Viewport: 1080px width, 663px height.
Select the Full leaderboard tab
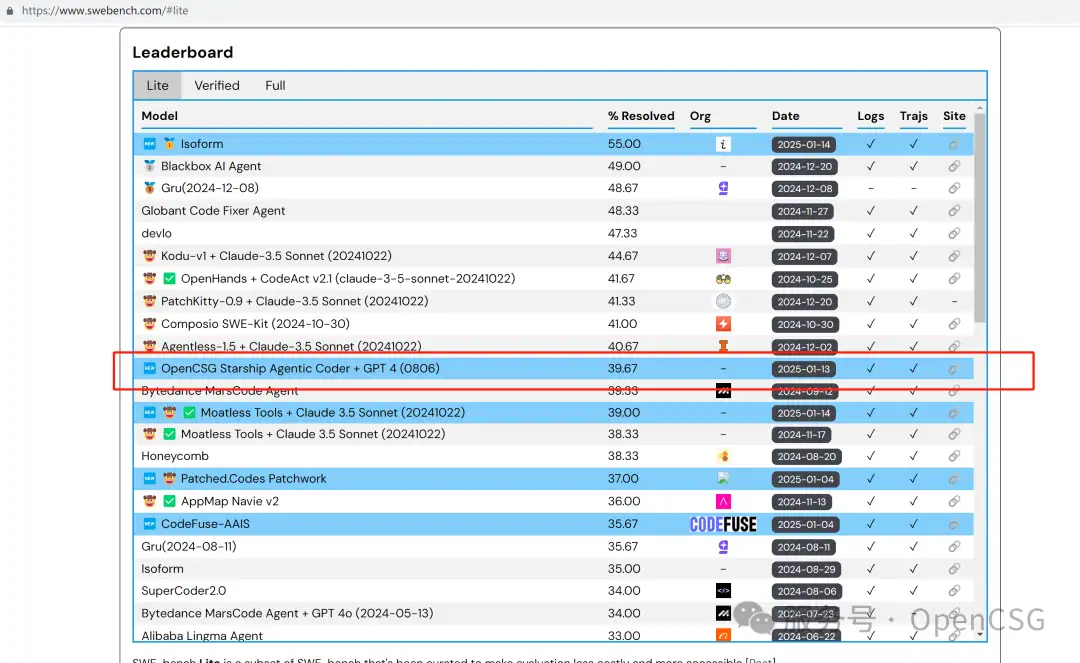tap(275, 85)
